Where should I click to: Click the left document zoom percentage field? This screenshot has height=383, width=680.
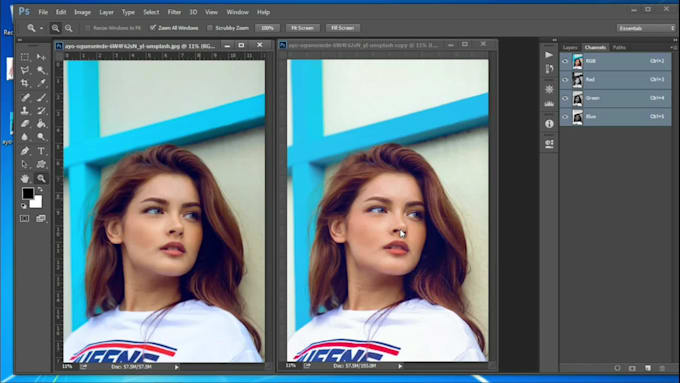[x=67, y=367]
